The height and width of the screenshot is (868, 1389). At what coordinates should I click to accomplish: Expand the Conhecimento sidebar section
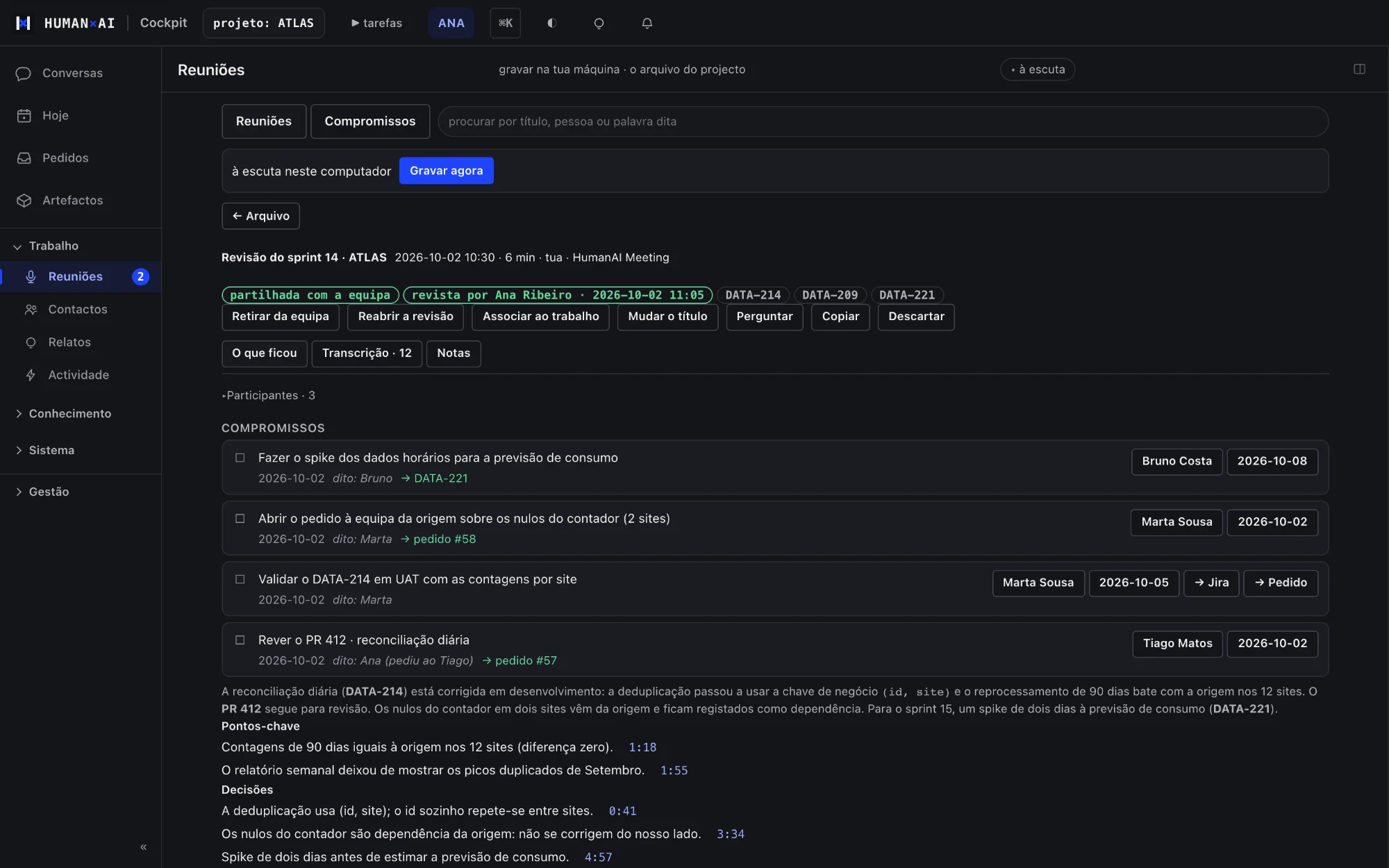(63, 414)
